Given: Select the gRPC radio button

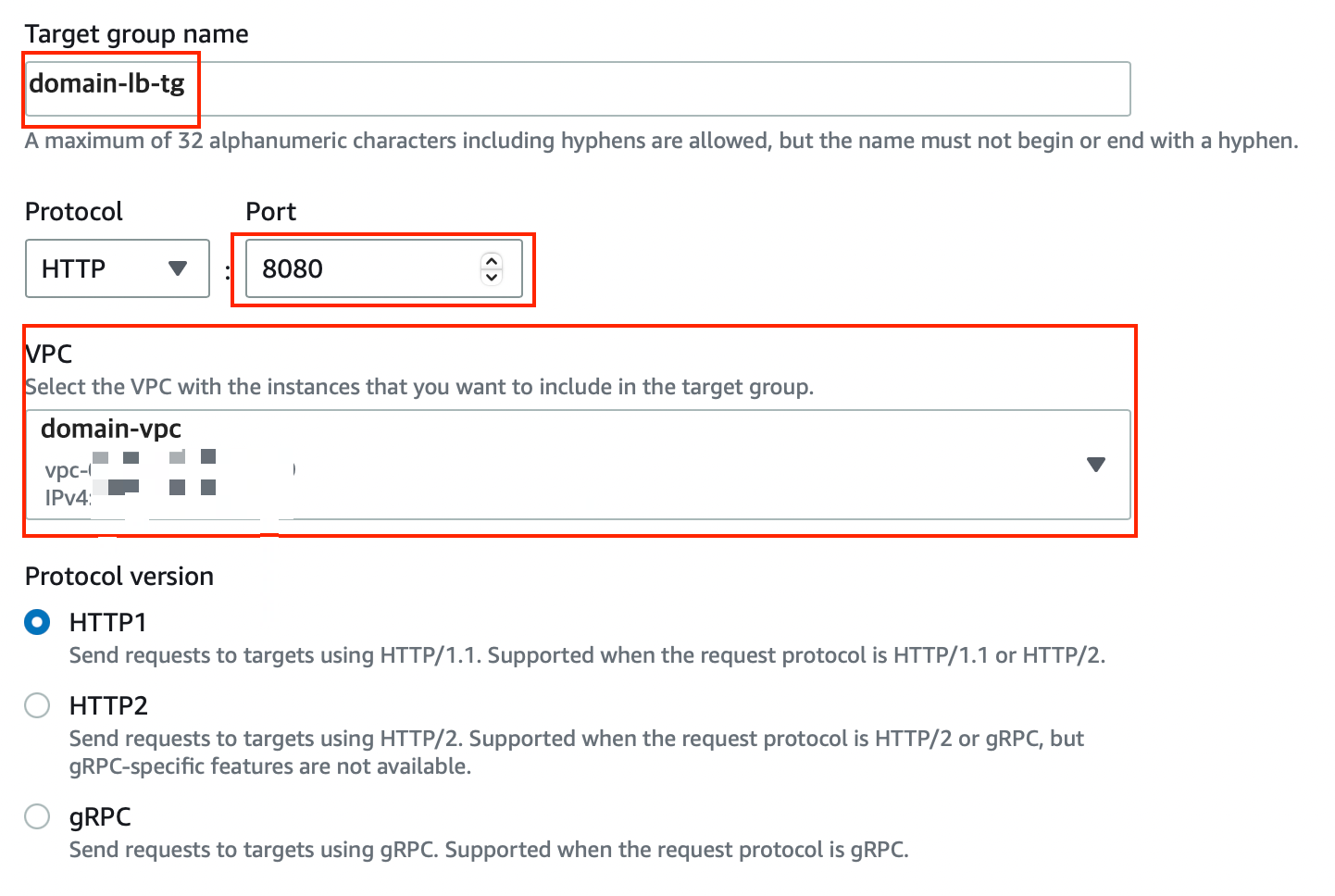Looking at the screenshot, I should point(37,816).
